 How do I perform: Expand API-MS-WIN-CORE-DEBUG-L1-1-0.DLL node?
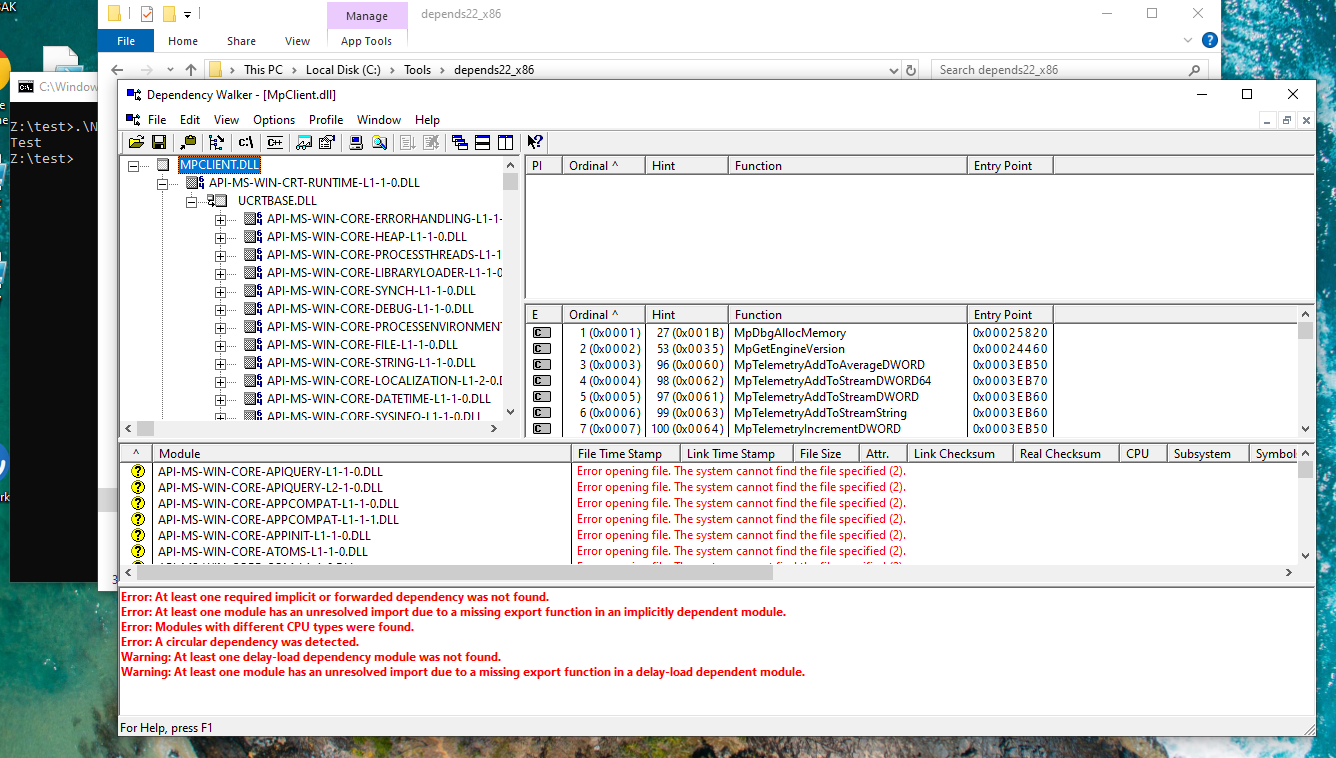pyautogui.click(x=221, y=309)
